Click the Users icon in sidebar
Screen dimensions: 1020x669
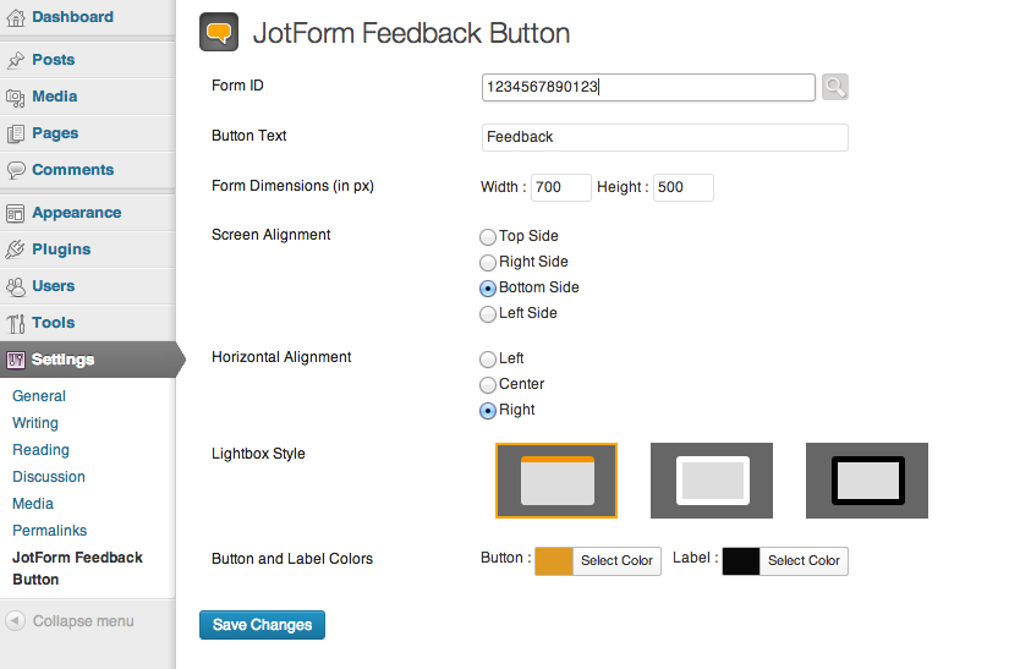point(14,286)
